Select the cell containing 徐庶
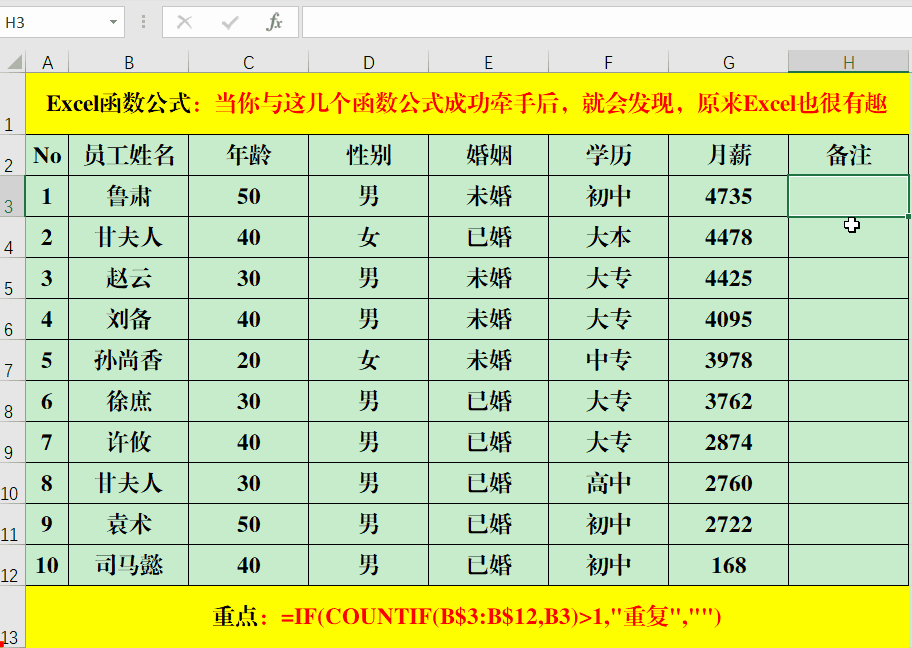 [129, 401]
